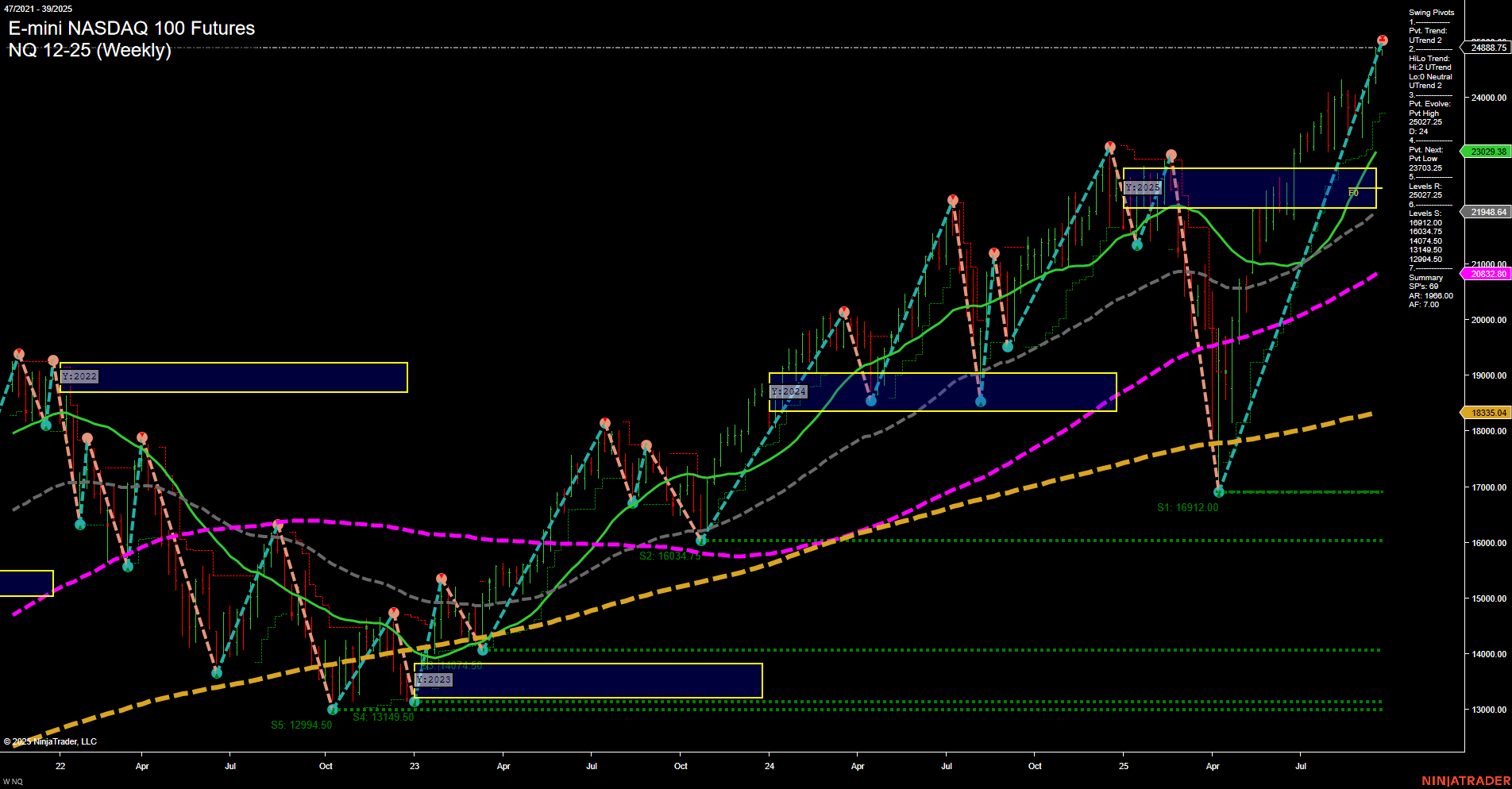Click the 47/2021 - 39/2025 range label
The height and width of the screenshot is (789, 1512).
click(40, 8)
